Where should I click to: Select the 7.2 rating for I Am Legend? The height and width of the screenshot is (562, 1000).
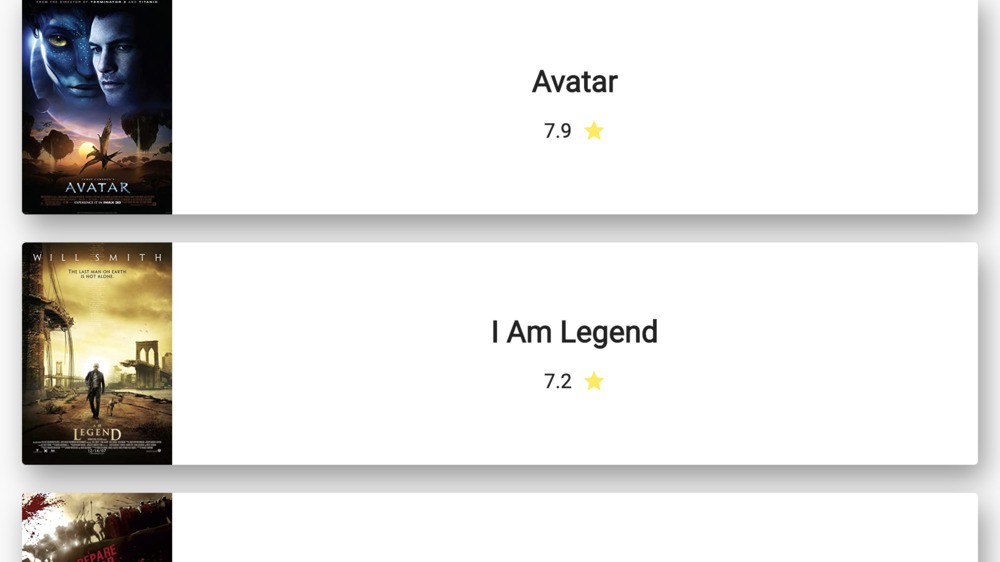click(557, 381)
